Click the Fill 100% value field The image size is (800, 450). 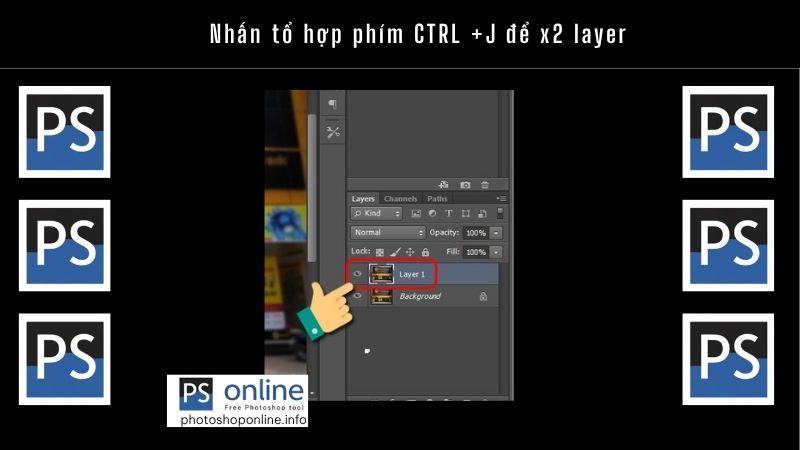pyautogui.click(x=476, y=252)
